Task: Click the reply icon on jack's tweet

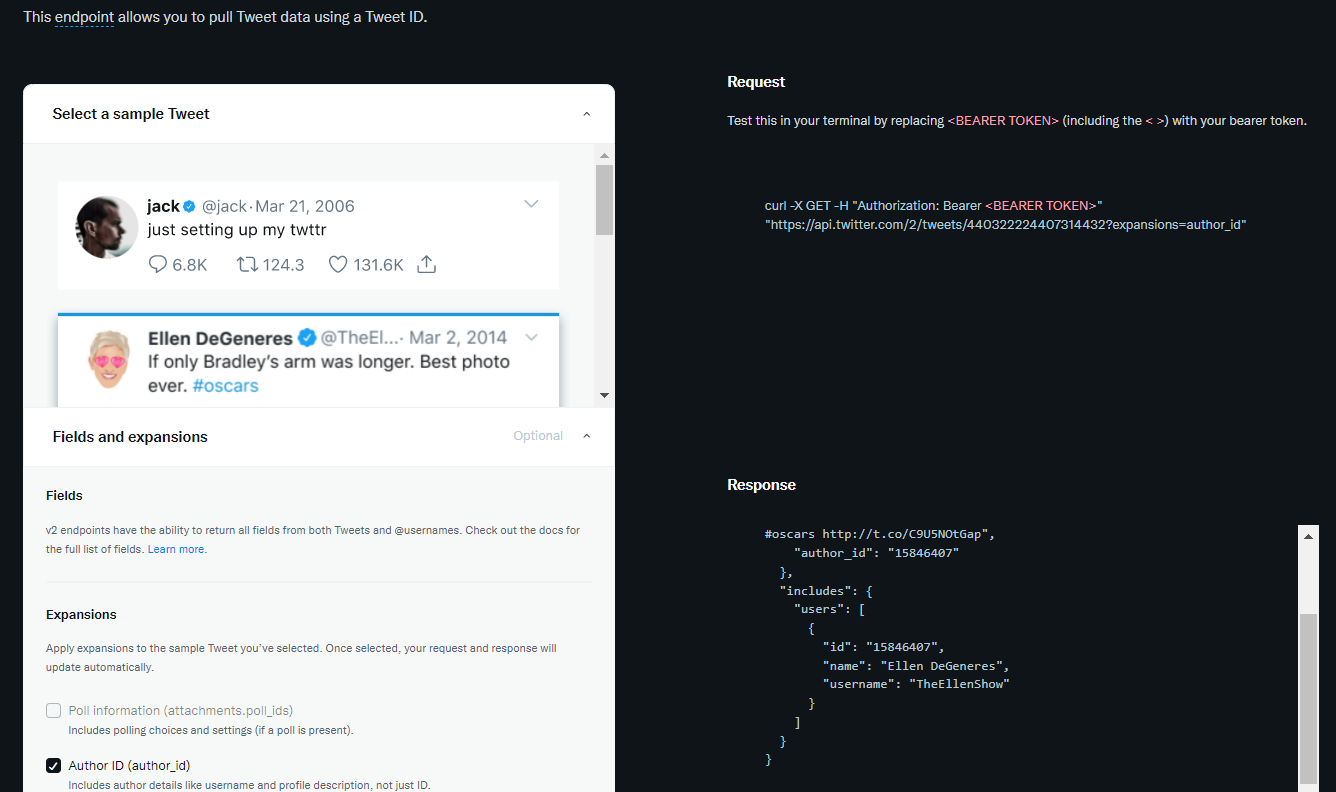Action: [x=158, y=264]
